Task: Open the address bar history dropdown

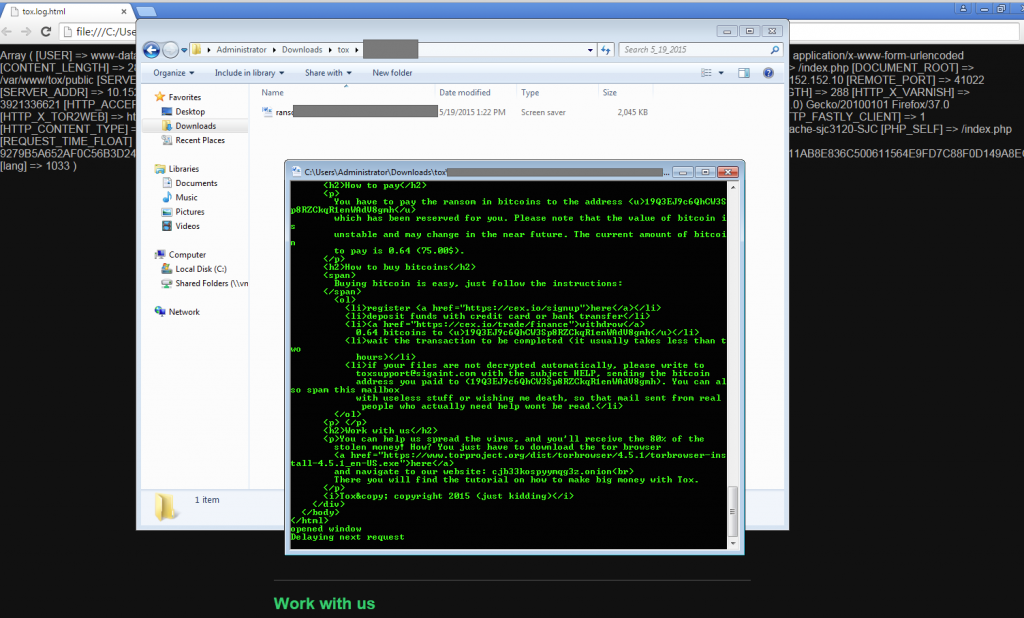Action: 592,49
